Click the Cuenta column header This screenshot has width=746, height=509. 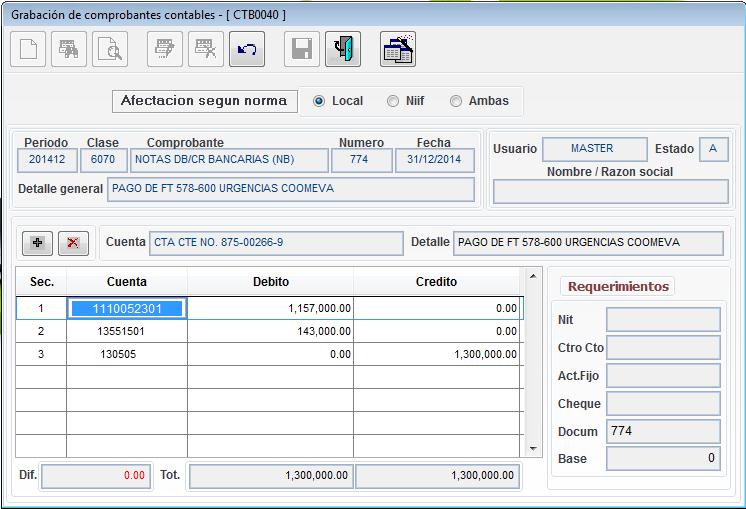click(127, 282)
